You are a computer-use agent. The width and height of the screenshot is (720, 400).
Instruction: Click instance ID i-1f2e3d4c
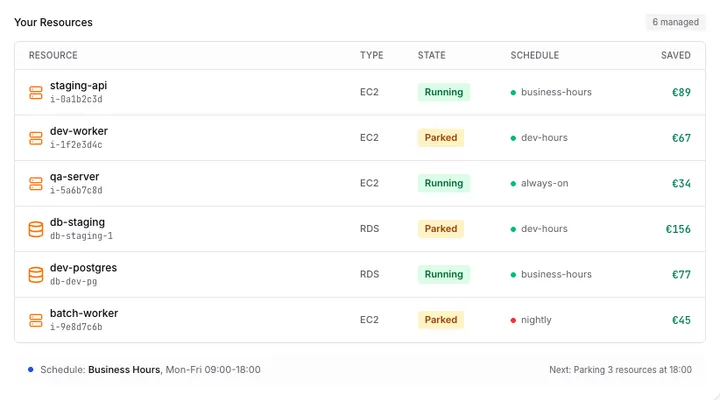click(76, 145)
